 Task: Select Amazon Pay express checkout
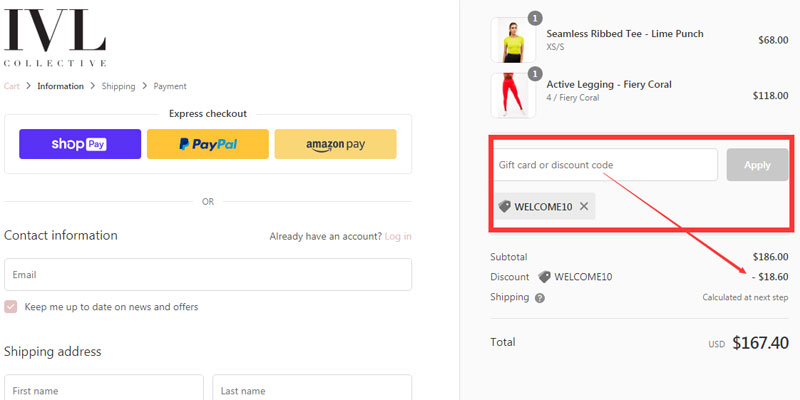tap(335, 144)
